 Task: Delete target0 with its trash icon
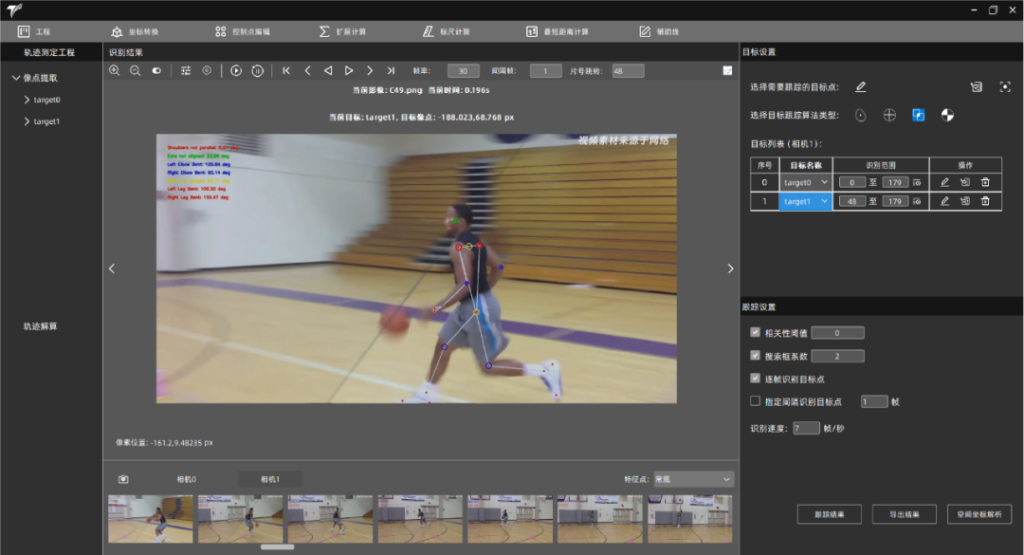pyautogui.click(x=985, y=182)
